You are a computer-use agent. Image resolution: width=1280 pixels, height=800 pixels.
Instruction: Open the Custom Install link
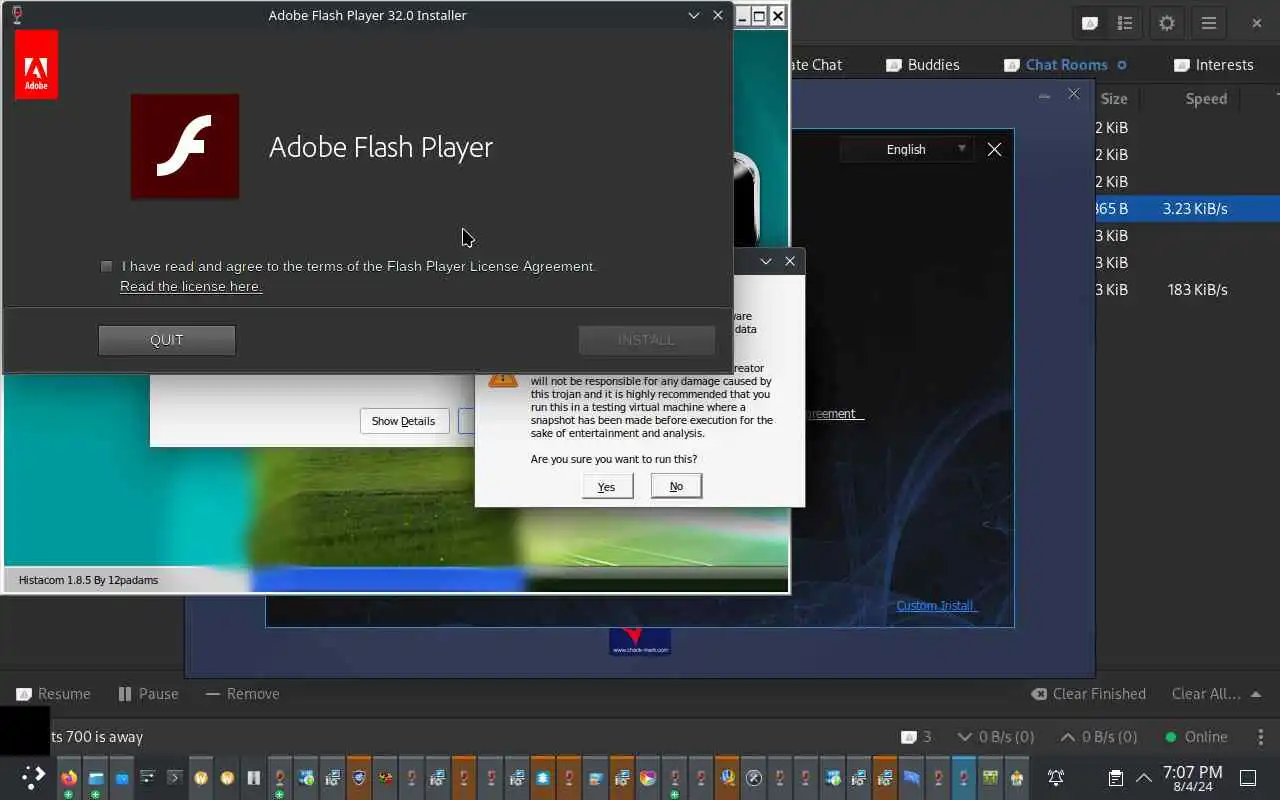[x=936, y=605]
